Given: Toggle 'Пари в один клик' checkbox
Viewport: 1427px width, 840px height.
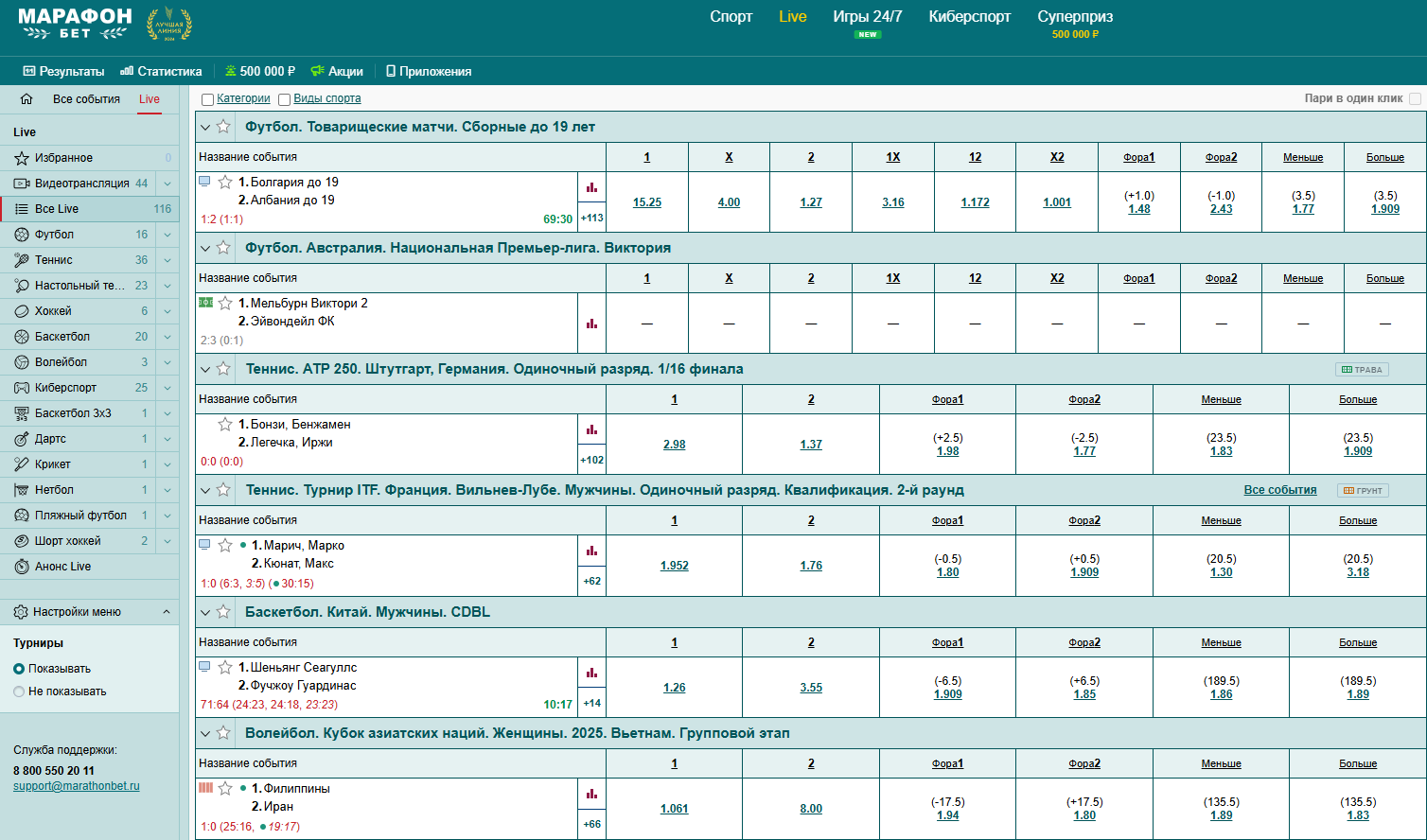Looking at the screenshot, I should [x=1415, y=98].
